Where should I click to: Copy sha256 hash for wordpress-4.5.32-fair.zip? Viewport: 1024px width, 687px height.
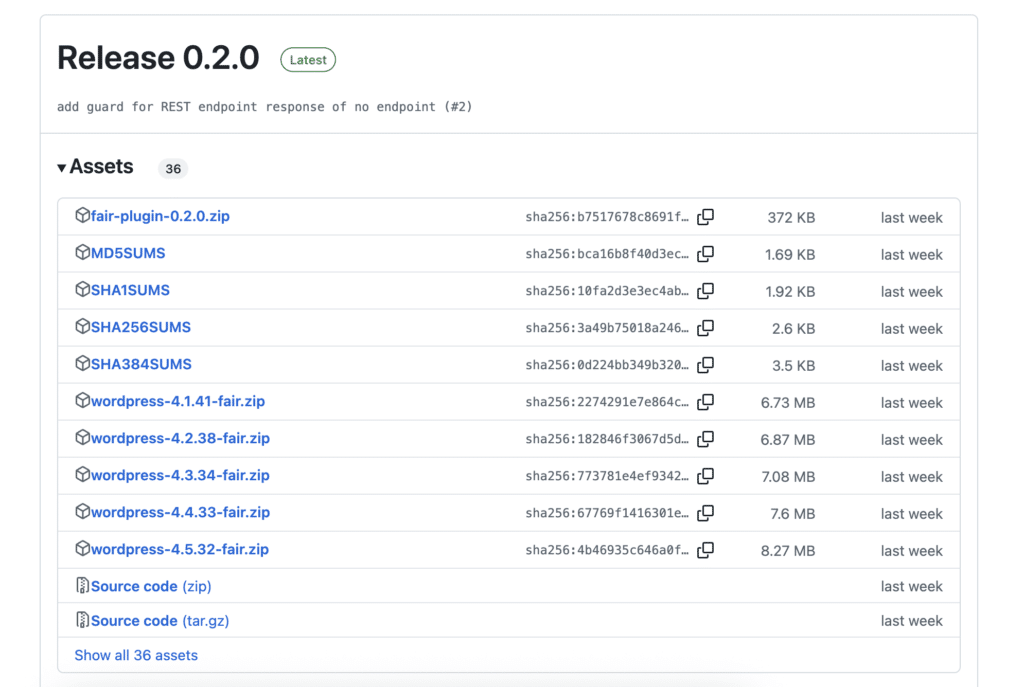coord(705,550)
